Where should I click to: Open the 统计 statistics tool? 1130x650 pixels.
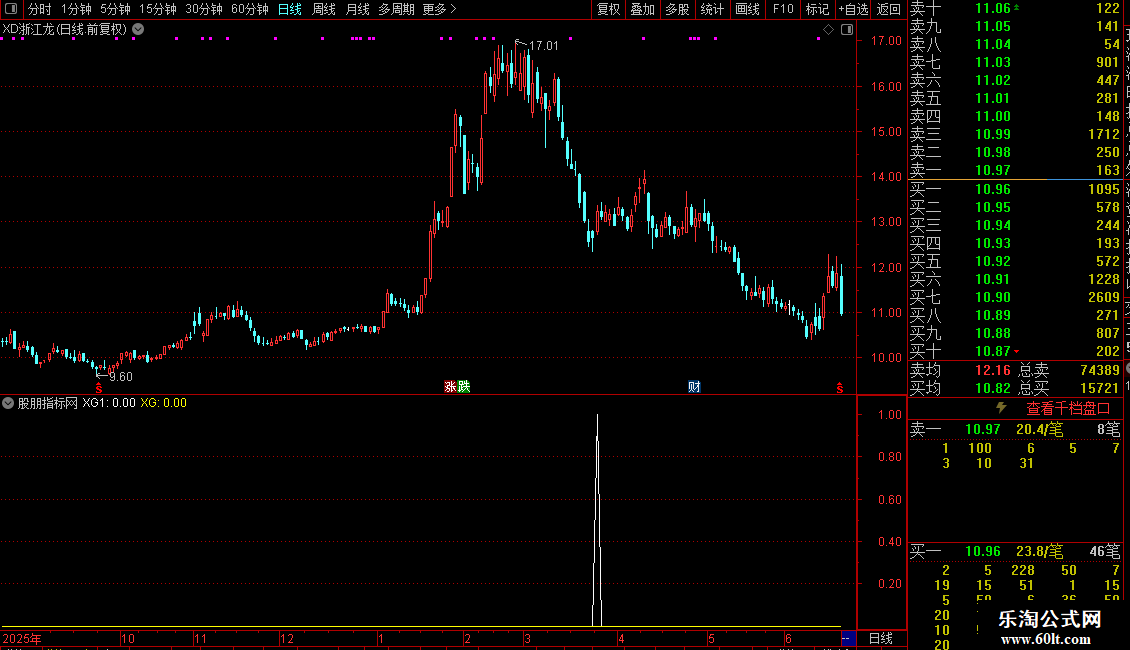coord(712,9)
